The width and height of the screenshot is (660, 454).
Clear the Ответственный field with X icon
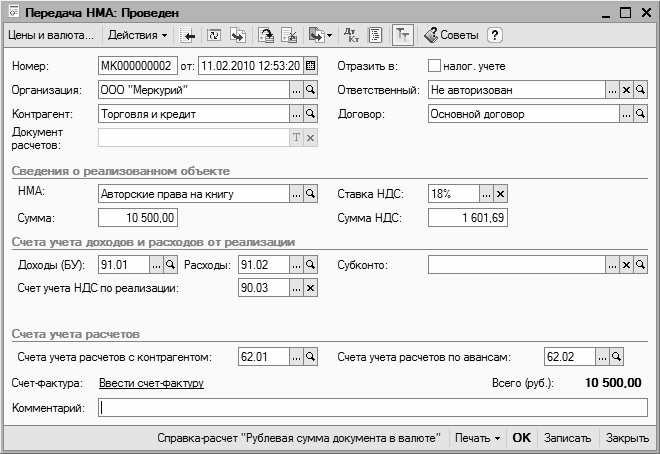(x=626, y=90)
